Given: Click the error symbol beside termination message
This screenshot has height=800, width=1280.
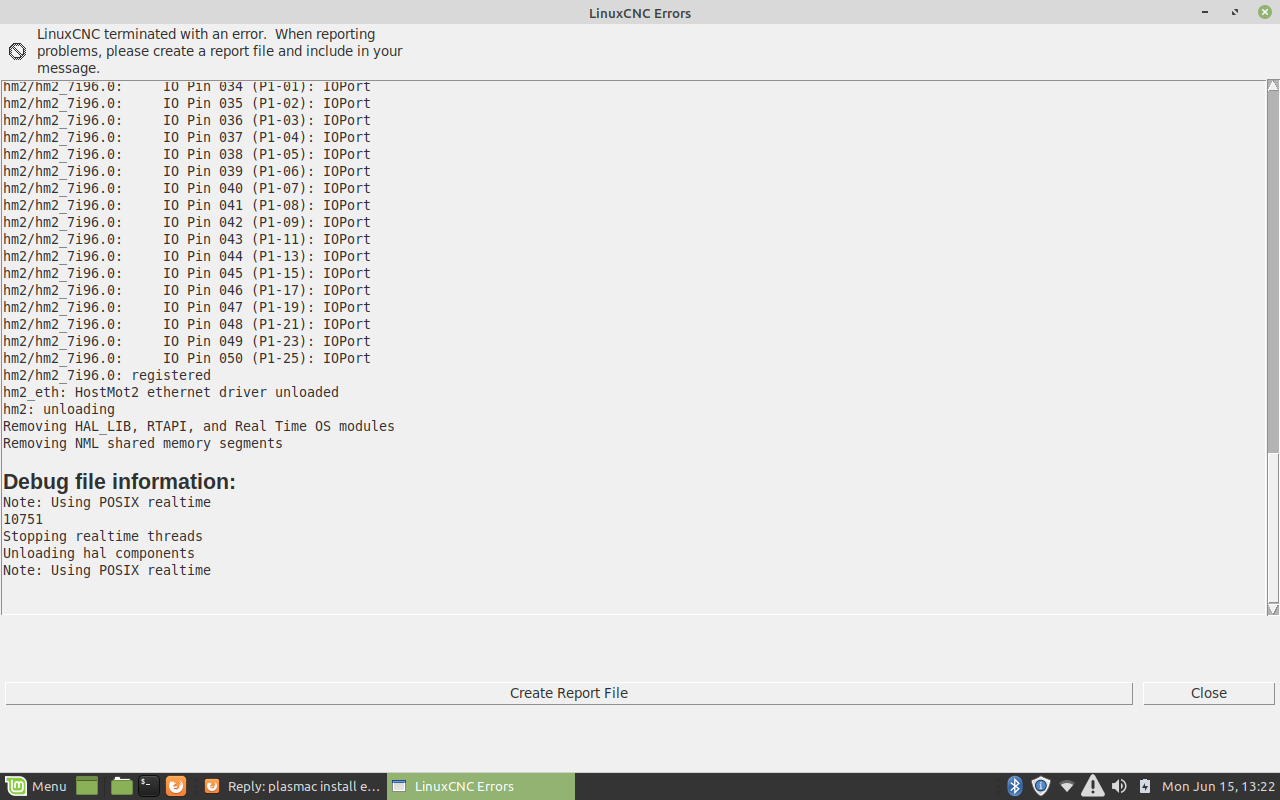Looking at the screenshot, I should (x=17, y=51).
